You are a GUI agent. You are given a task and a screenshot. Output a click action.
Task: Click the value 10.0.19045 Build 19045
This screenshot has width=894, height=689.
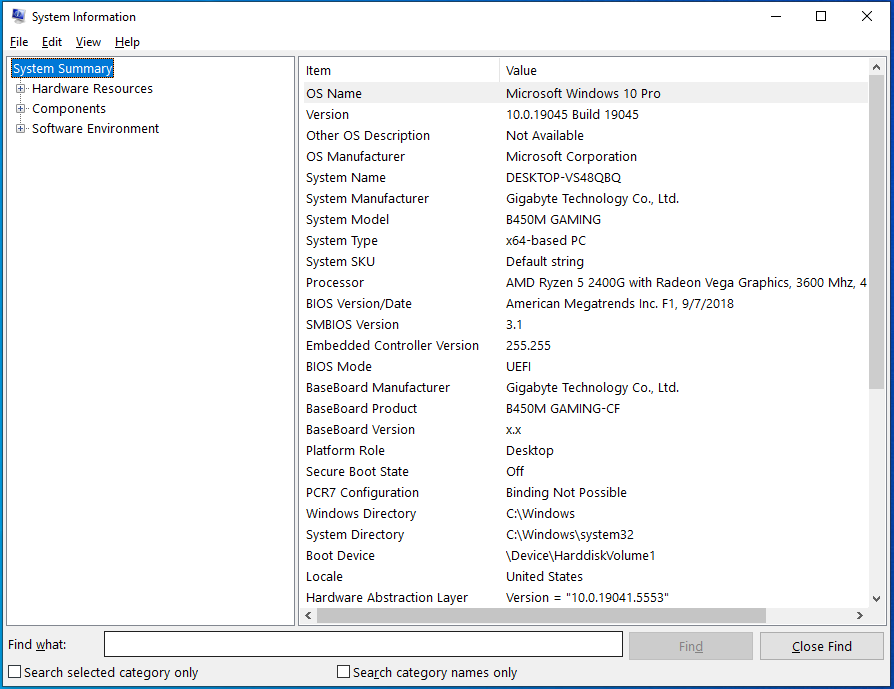[572, 115]
